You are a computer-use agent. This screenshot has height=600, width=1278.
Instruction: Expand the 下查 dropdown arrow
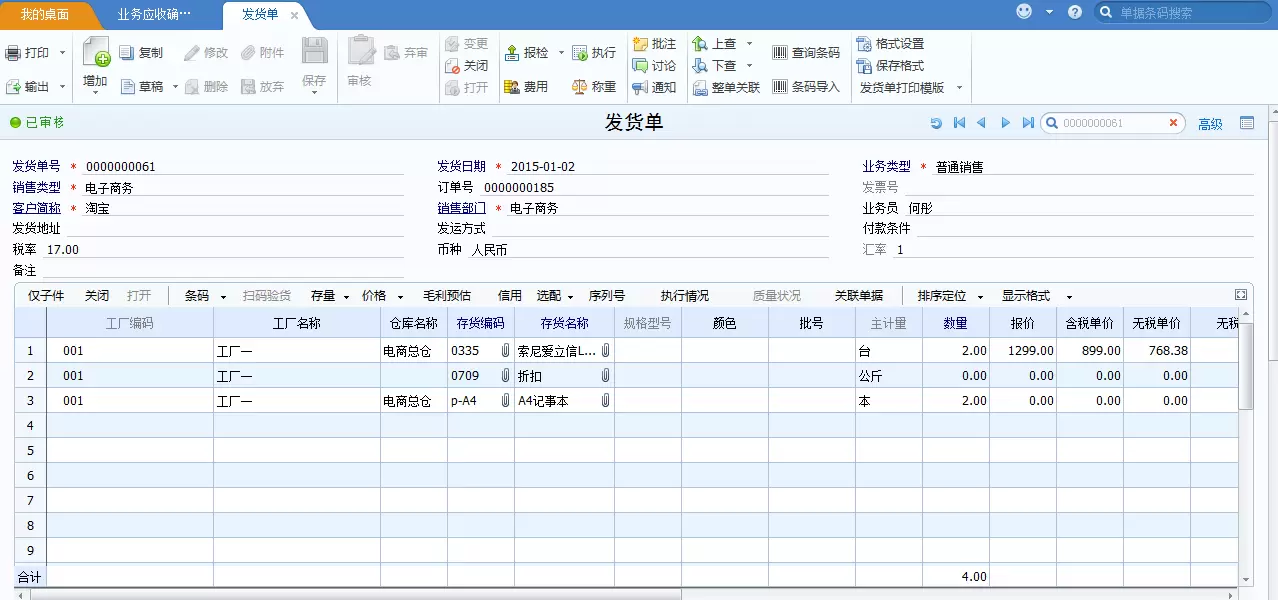click(x=749, y=66)
